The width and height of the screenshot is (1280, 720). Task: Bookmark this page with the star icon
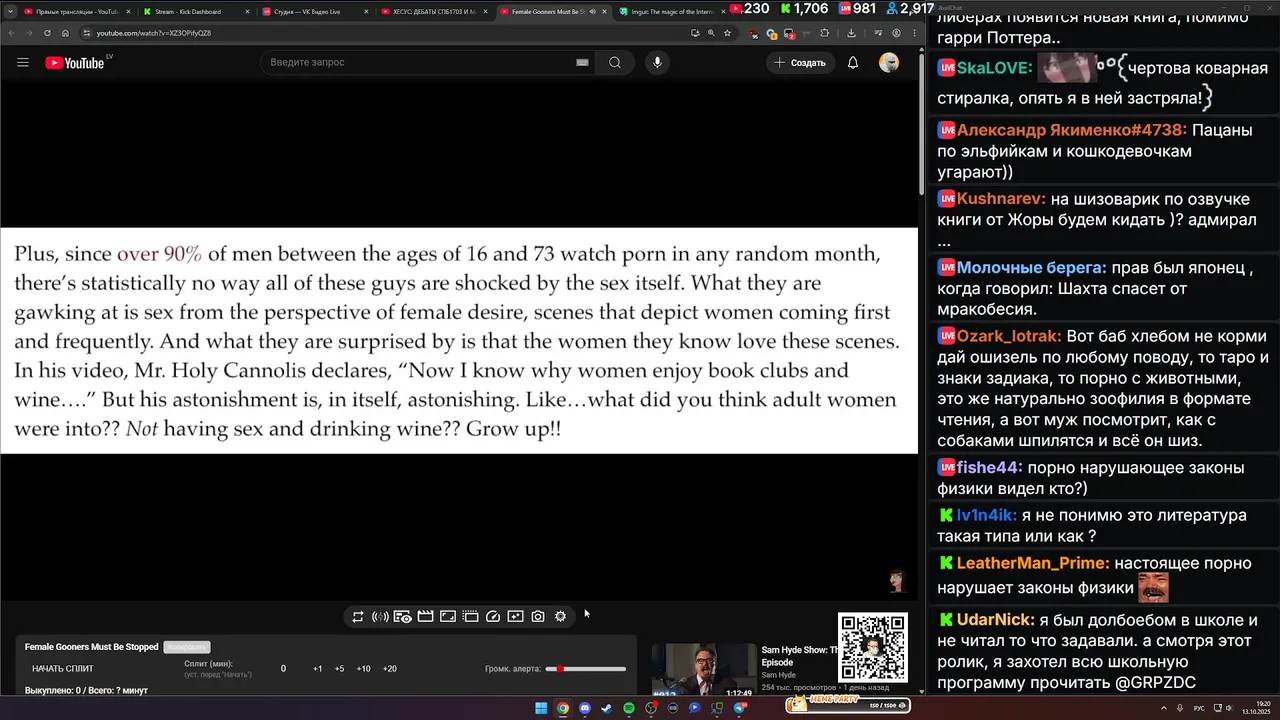[x=727, y=33]
